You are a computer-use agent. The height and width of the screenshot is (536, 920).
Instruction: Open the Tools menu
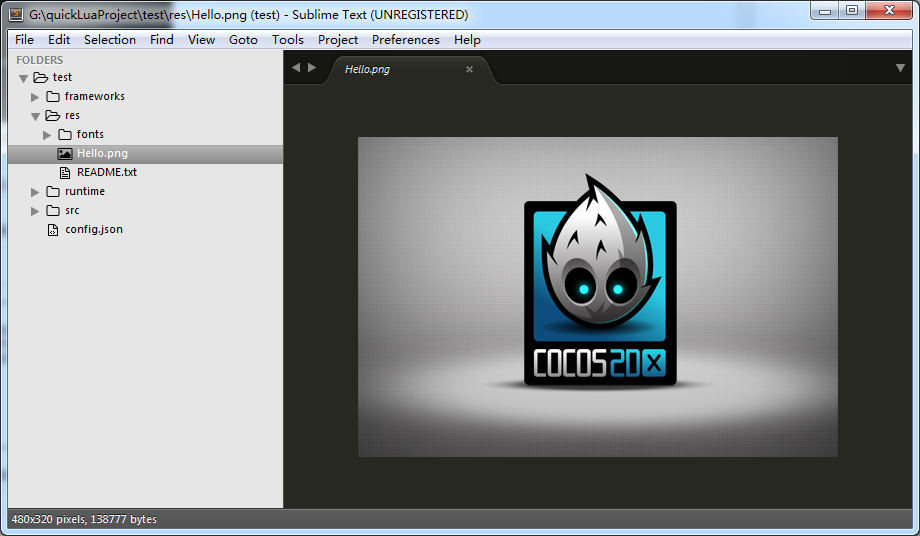tap(288, 39)
